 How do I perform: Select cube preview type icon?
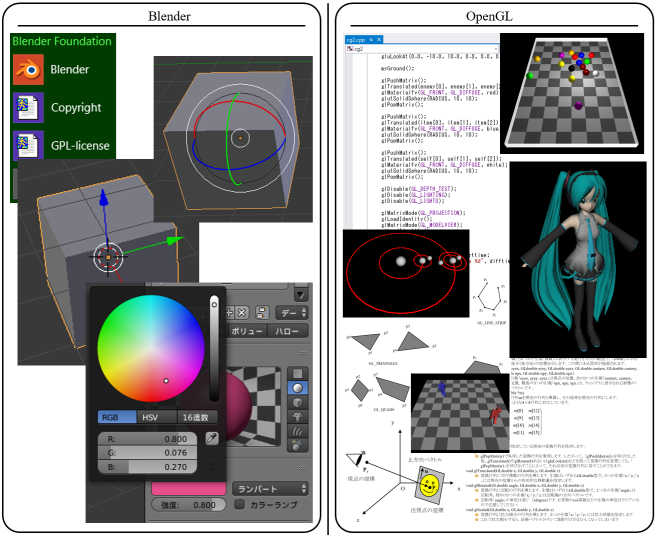pyautogui.click(x=297, y=402)
